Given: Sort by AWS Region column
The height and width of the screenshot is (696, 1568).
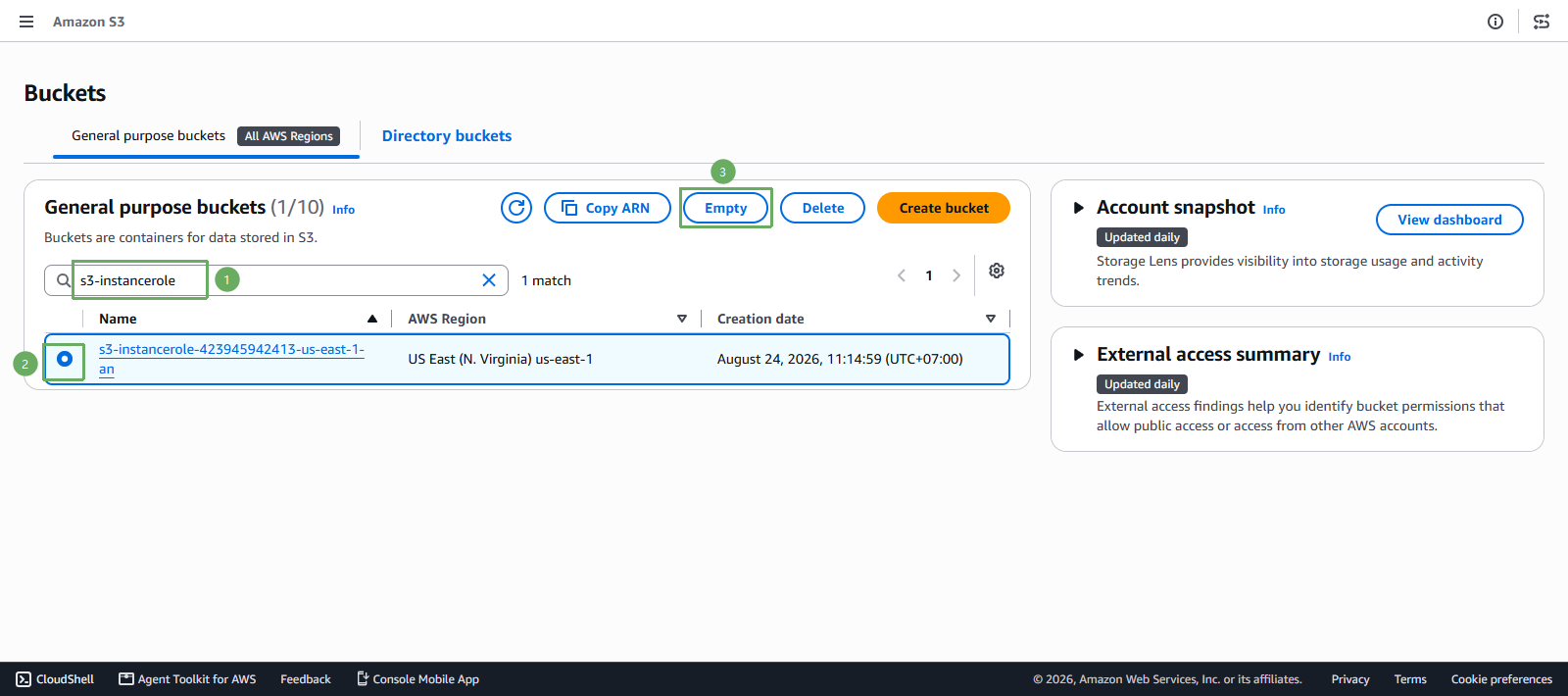Looking at the screenshot, I should [682, 319].
